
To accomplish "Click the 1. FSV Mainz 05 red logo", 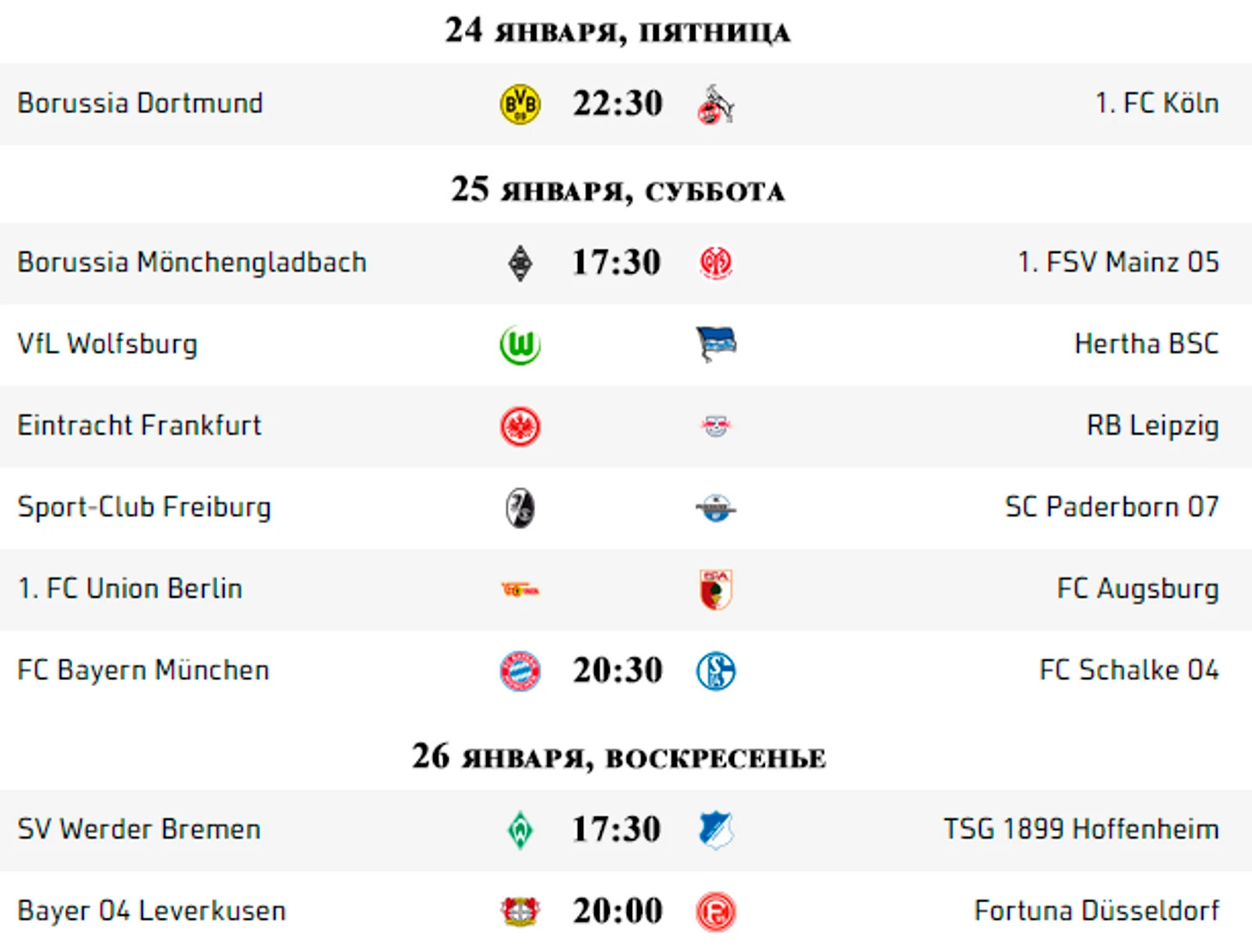I will click(x=716, y=263).
